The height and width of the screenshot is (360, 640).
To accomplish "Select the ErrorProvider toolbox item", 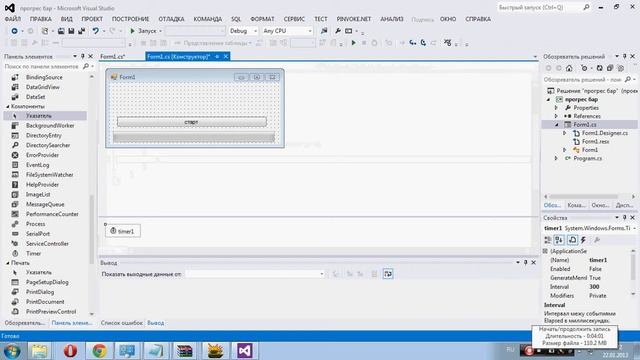I will [x=42, y=155].
